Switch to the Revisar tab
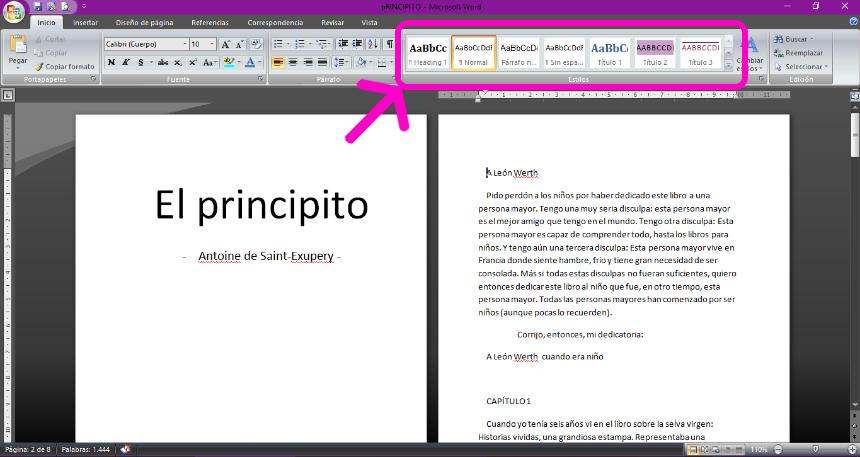 coord(332,22)
